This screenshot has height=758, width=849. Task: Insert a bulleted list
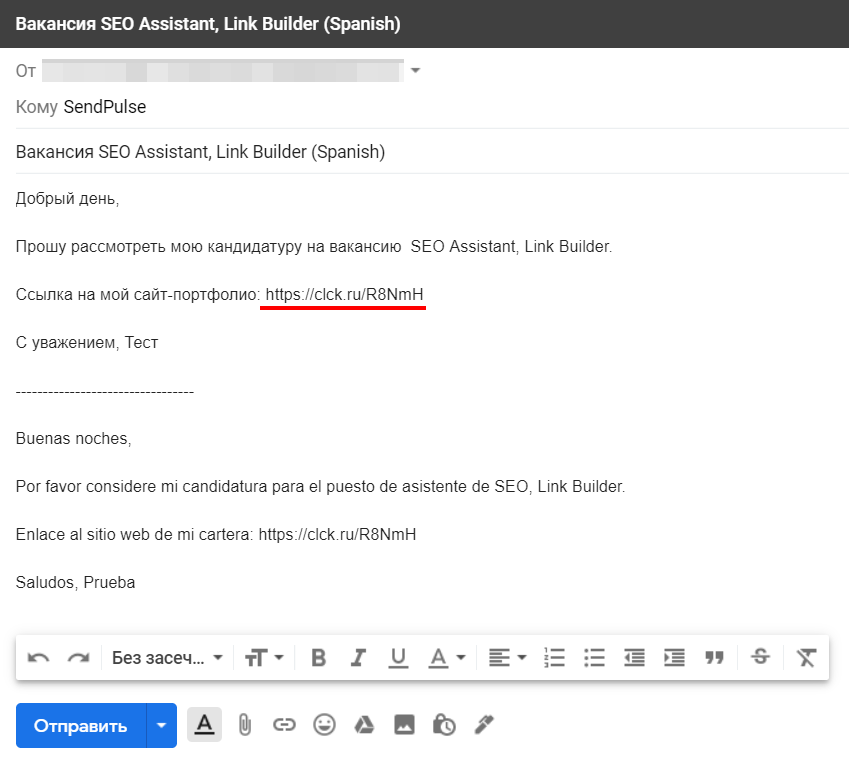(x=594, y=658)
